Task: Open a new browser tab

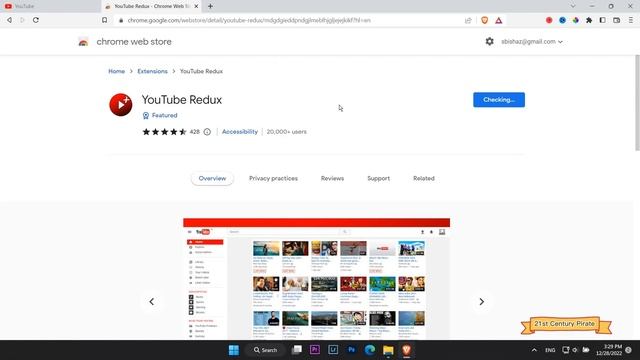Action: [210, 6]
